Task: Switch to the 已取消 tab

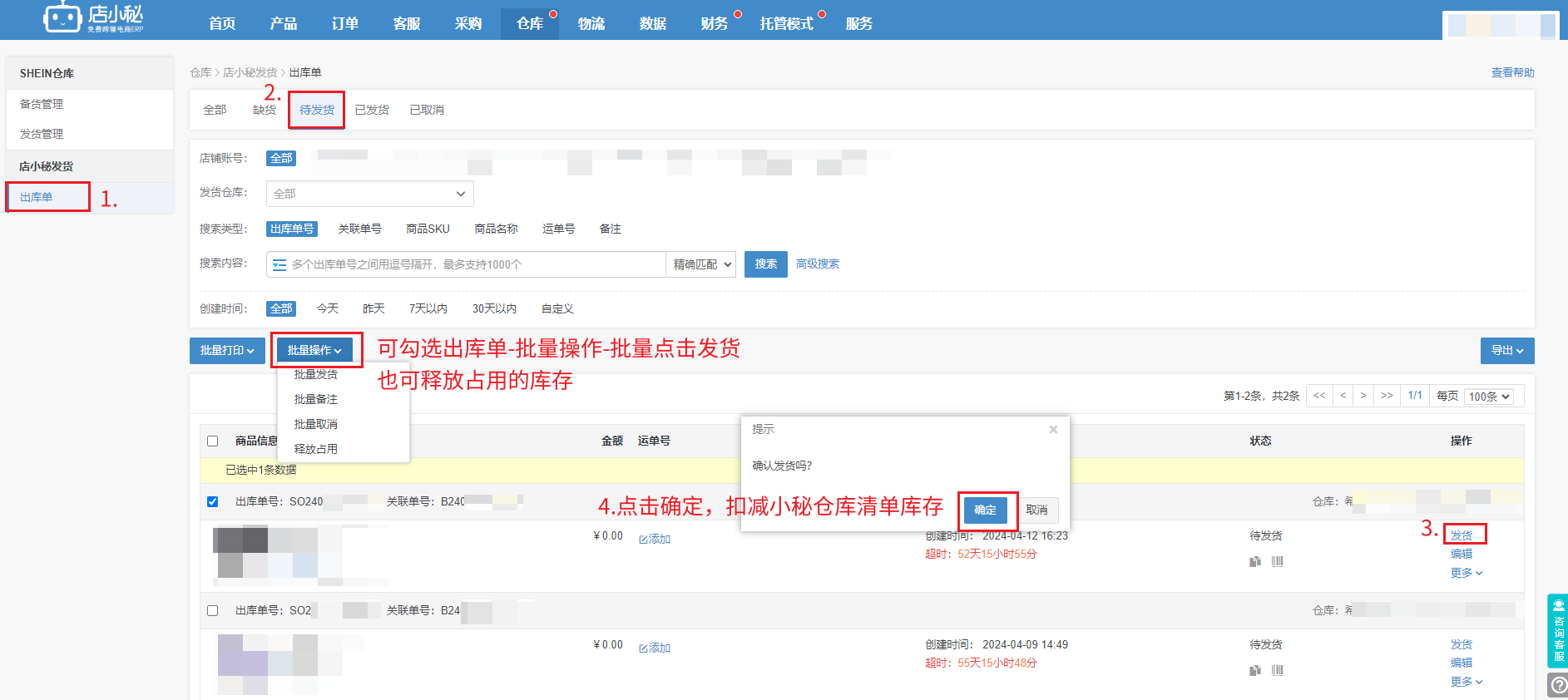Action: coord(427,110)
